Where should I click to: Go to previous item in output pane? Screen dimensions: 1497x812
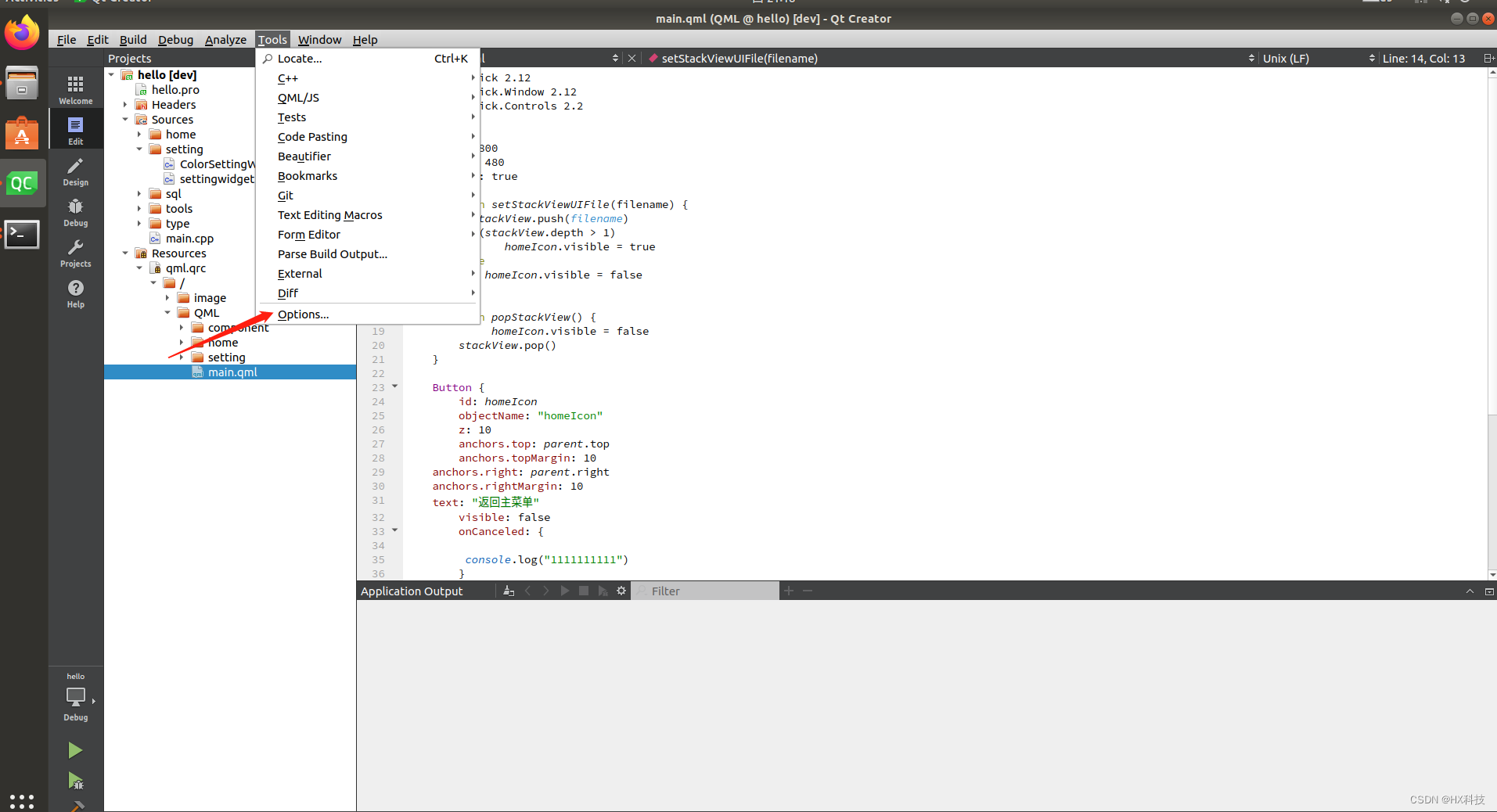tap(527, 591)
